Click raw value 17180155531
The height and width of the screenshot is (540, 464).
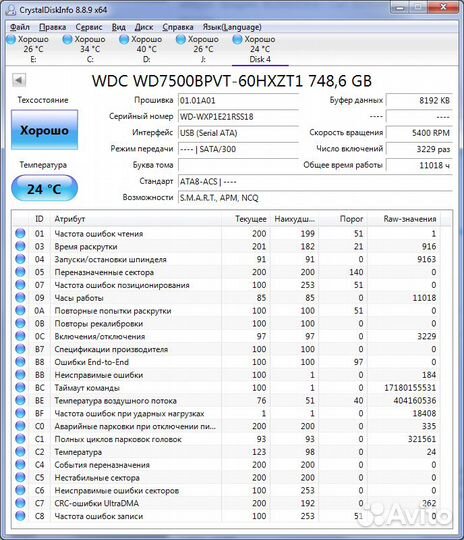410,388
